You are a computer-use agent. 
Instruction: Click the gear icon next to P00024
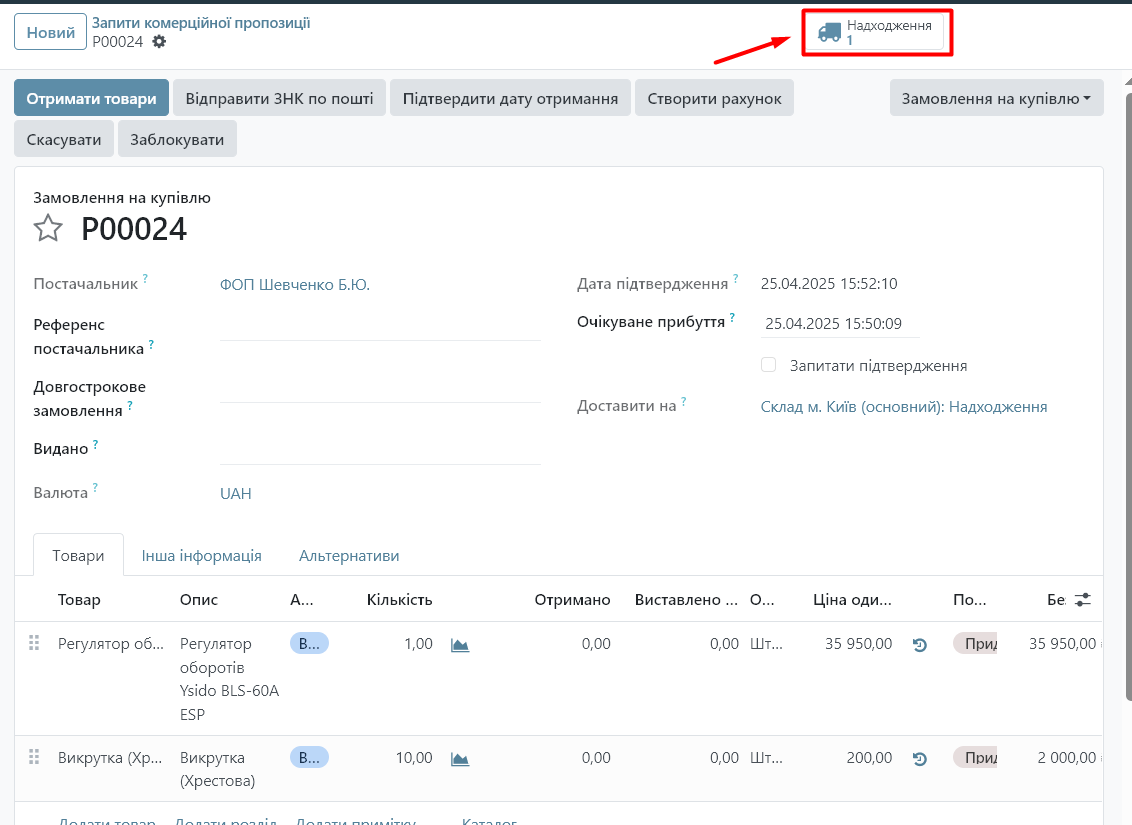[x=159, y=42]
